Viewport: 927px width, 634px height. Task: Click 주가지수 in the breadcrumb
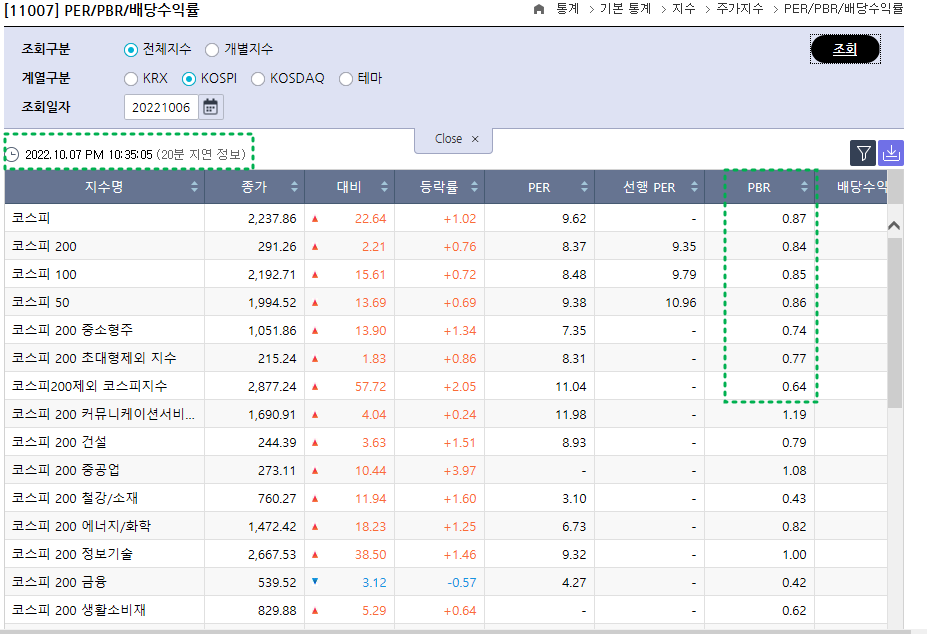click(x=740, y=9)
